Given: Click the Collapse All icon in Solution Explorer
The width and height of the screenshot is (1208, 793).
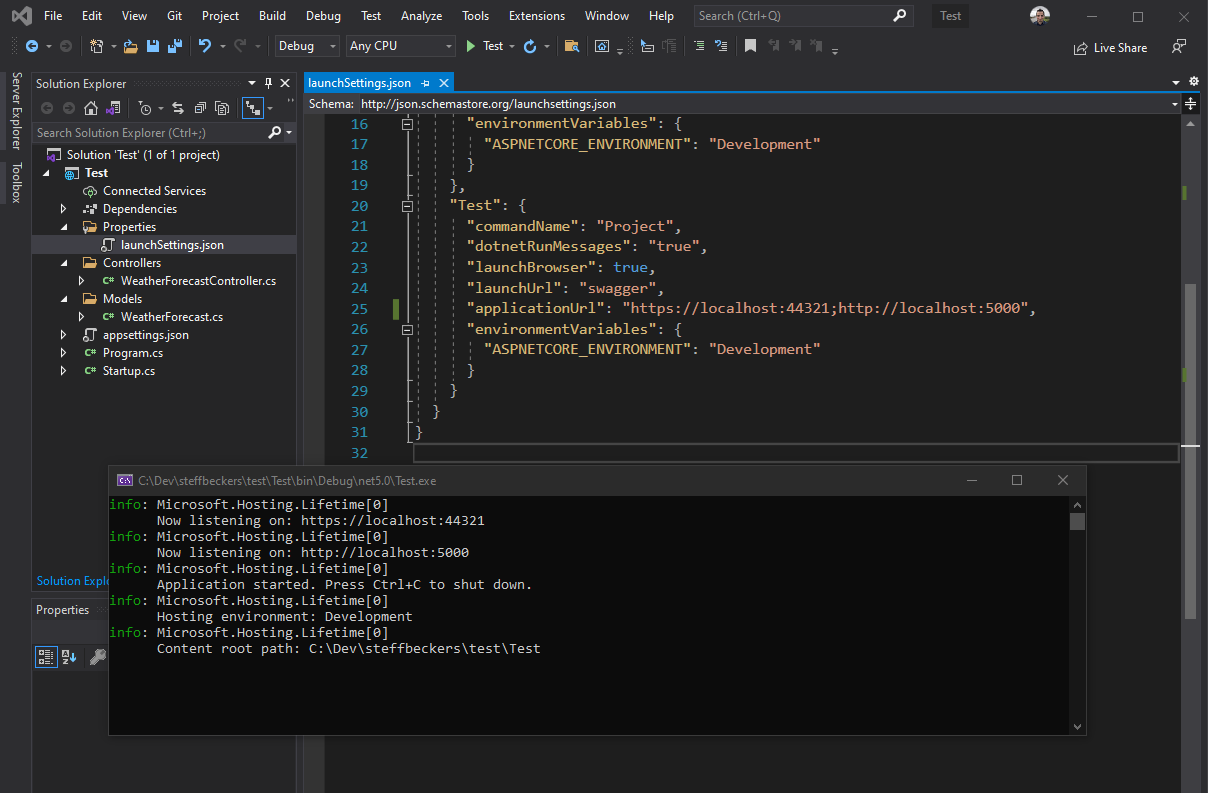Looking at the screenshot, I should [x=200, y=108].
